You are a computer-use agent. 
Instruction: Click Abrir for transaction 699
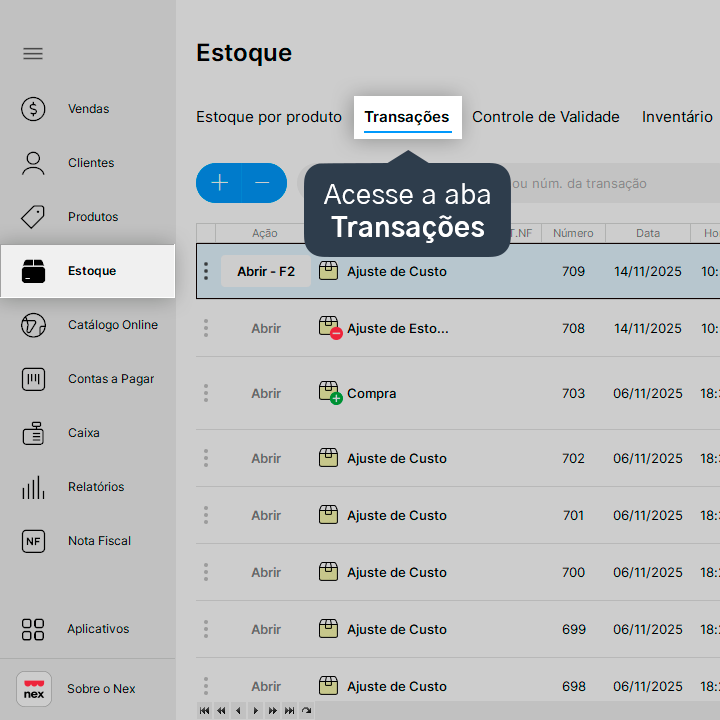266,629
